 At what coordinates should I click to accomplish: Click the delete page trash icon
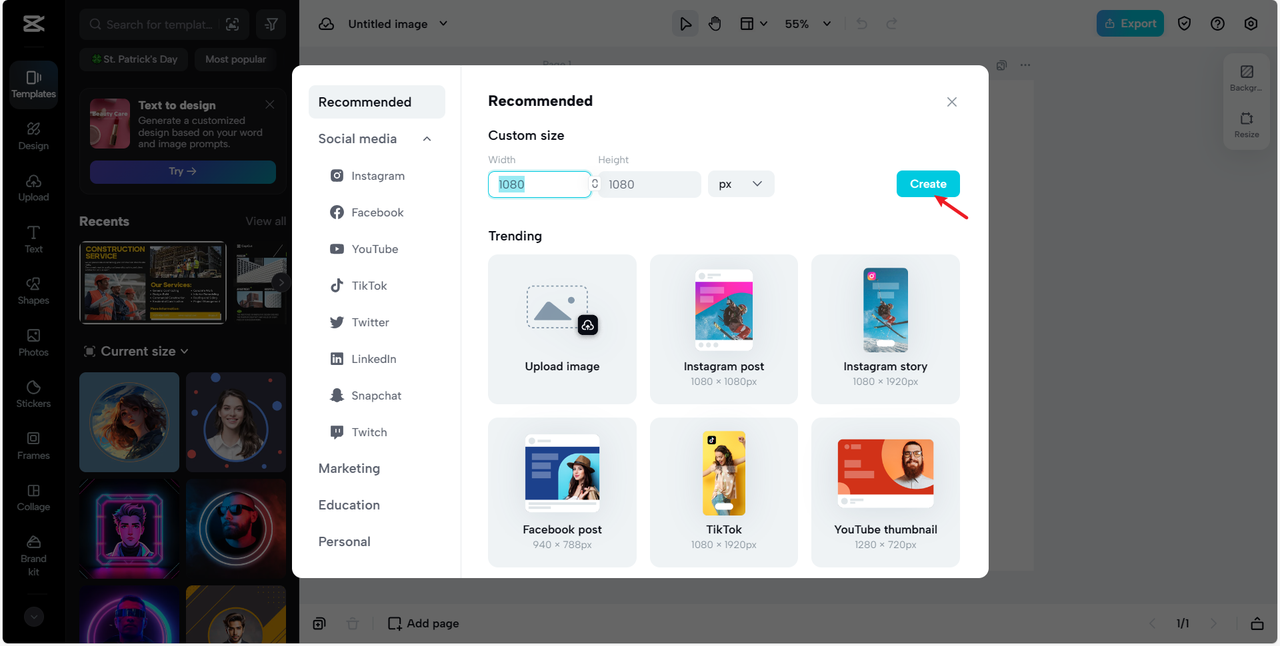point(352,623)
